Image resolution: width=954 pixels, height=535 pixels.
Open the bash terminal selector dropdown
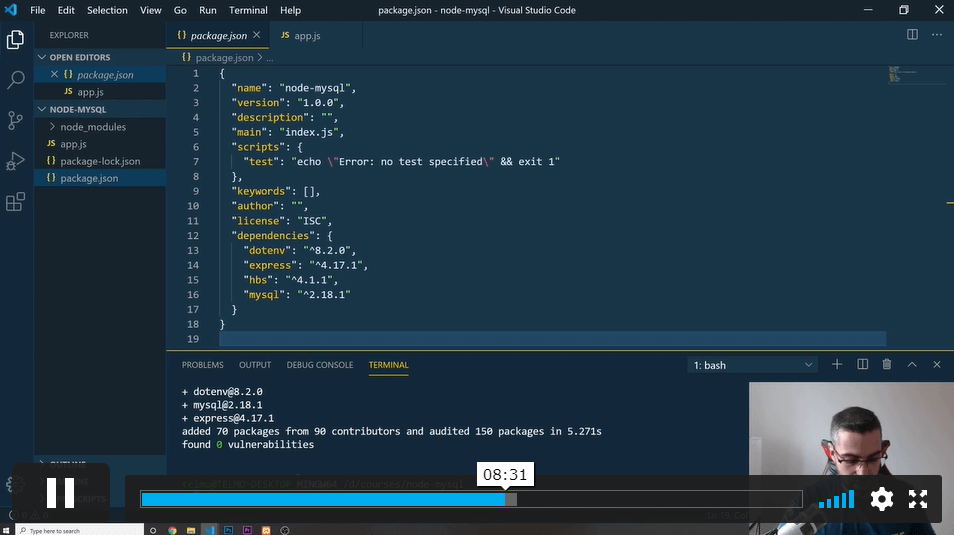(x=753, y=365)
